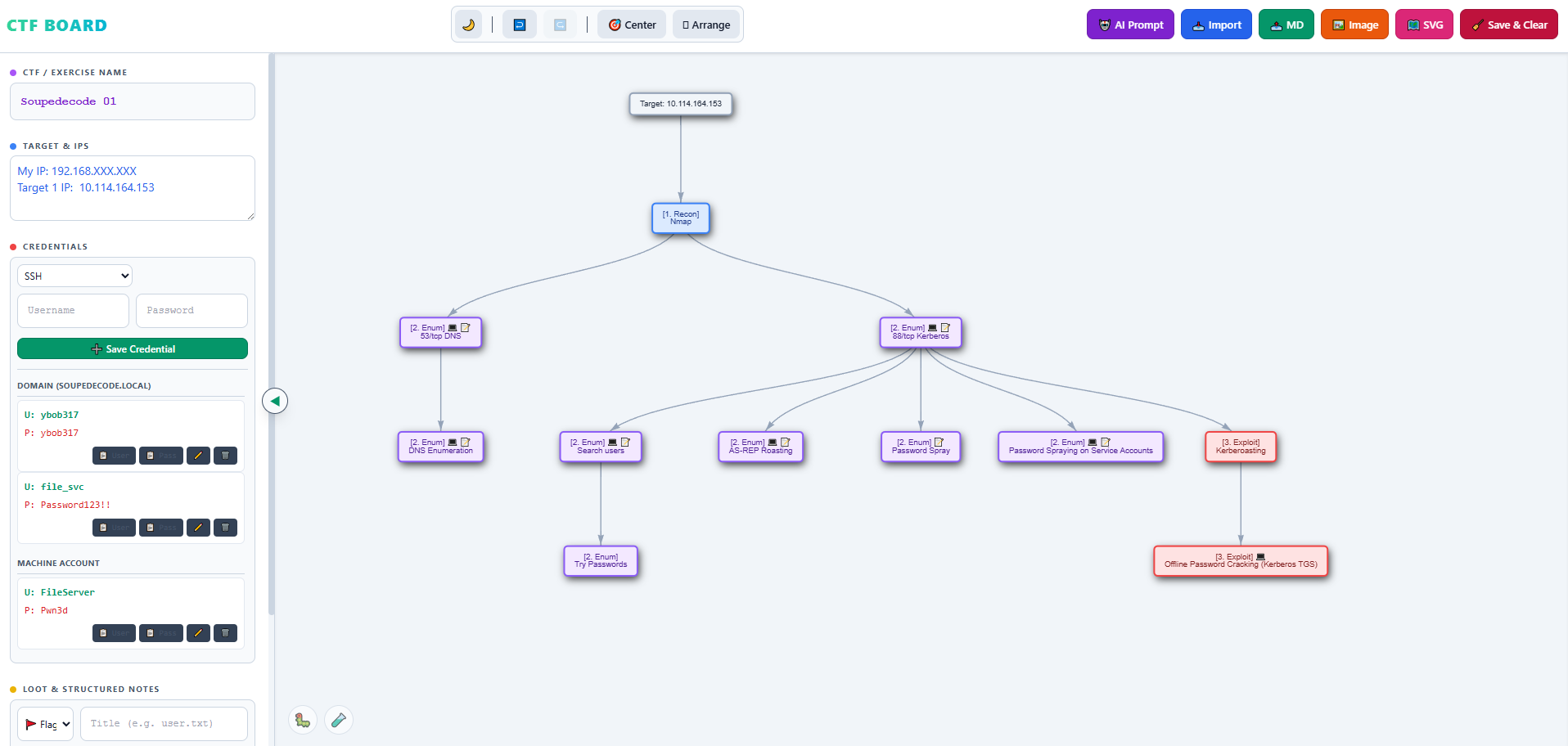This screenshot has width=1568, height=746.
Task: Select the AS-REP Roasting node
Action: tap(760, 447)
